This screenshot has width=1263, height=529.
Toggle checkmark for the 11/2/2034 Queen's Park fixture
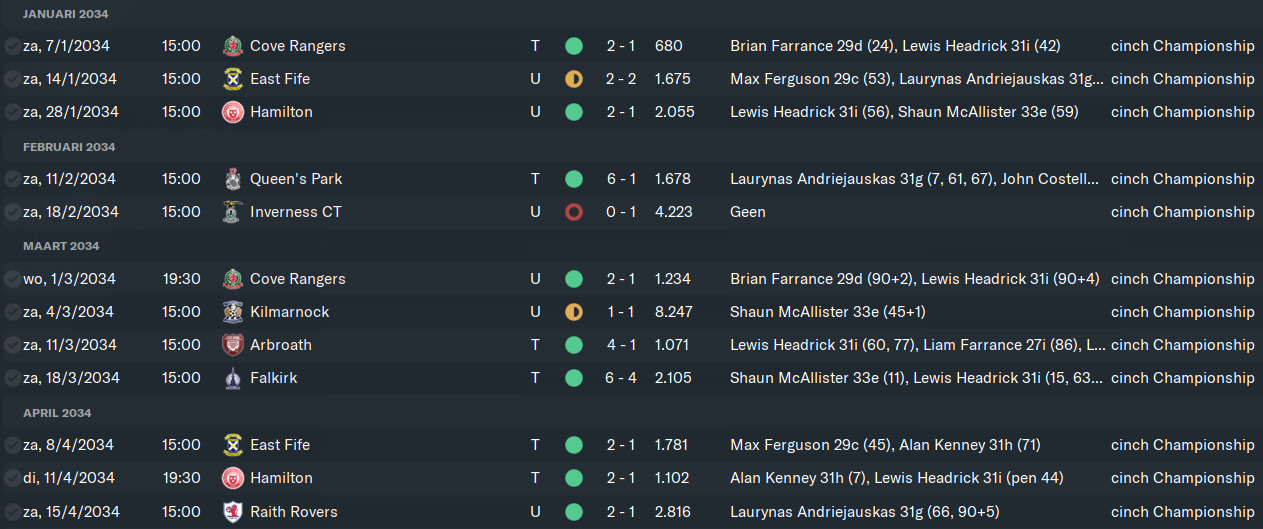[x=12, y=179]
